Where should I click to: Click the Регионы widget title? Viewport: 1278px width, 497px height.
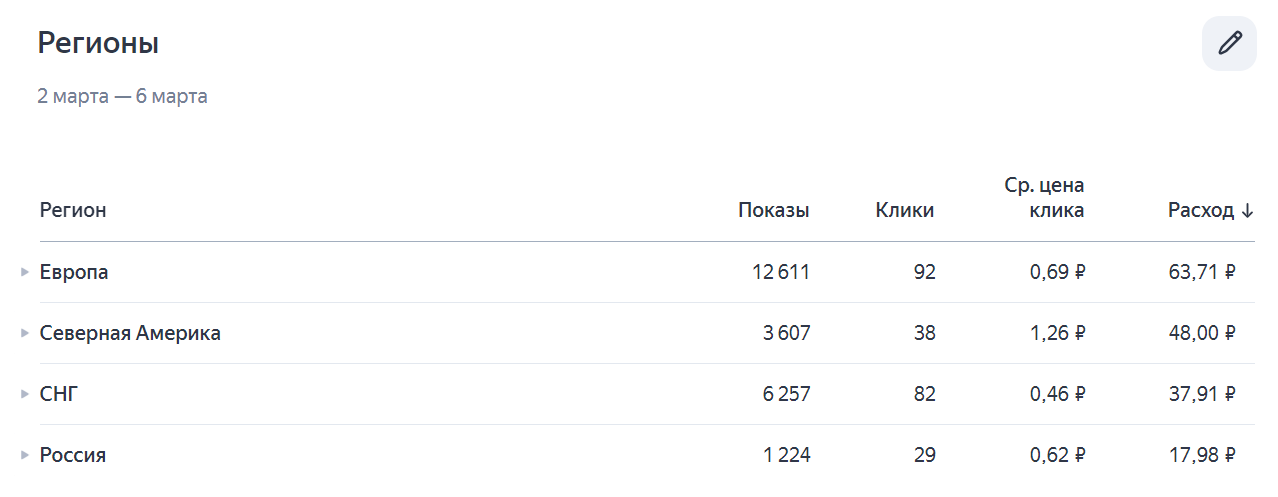(x=98, y=44)
